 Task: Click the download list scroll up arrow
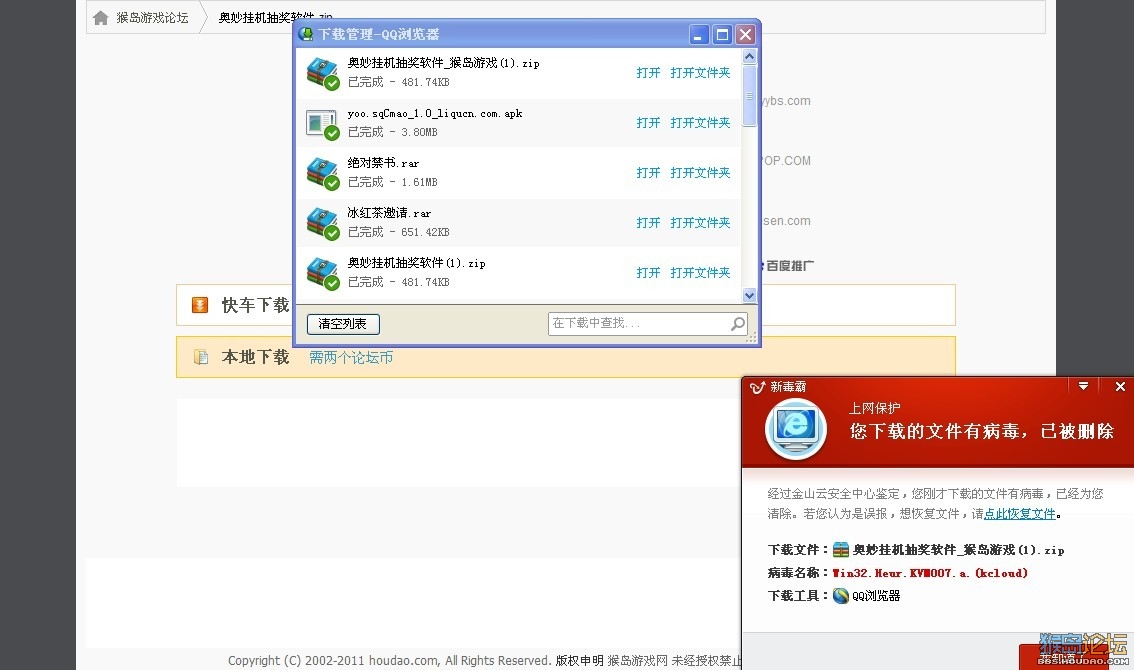tap(749, 56)
